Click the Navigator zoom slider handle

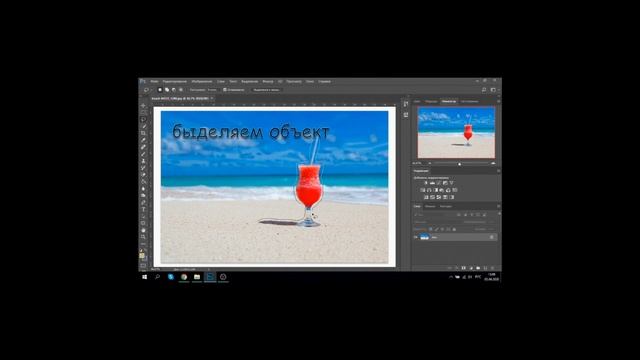click(x=460, y=164)
